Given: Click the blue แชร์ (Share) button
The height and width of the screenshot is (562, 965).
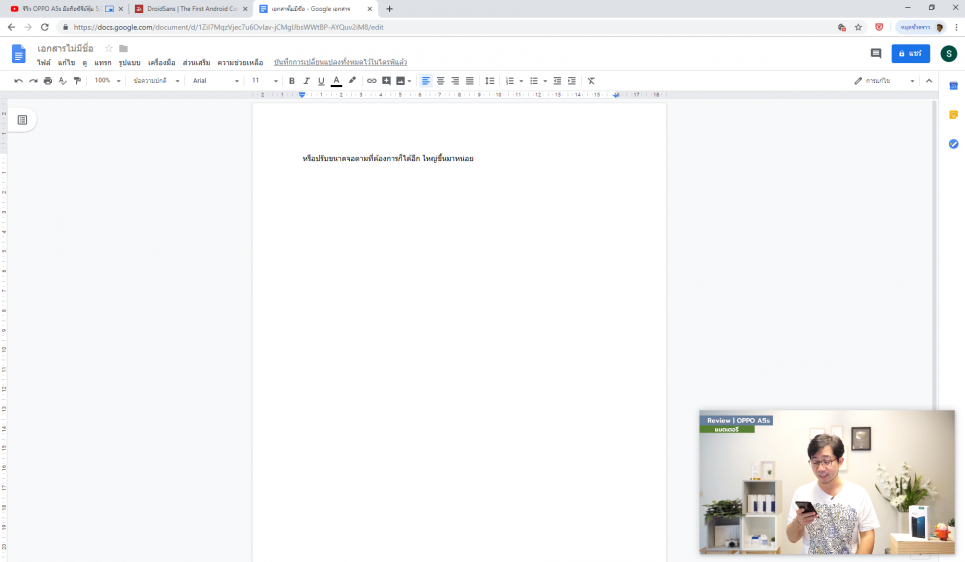Looking at the screenshot, I should tap(910, 53).
